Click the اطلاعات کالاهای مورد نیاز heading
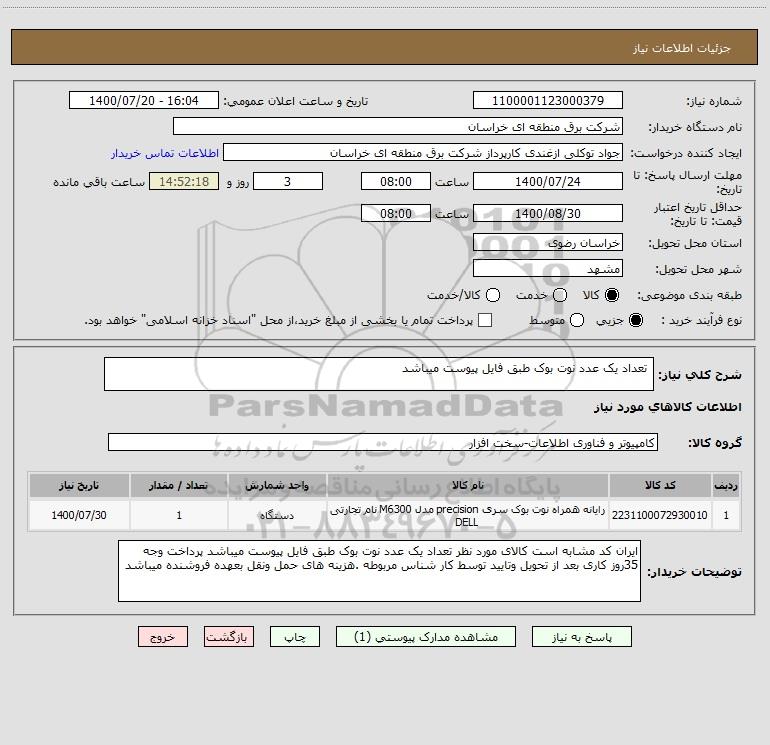Viewport: 770px width, 745px height. pos(667,407)
